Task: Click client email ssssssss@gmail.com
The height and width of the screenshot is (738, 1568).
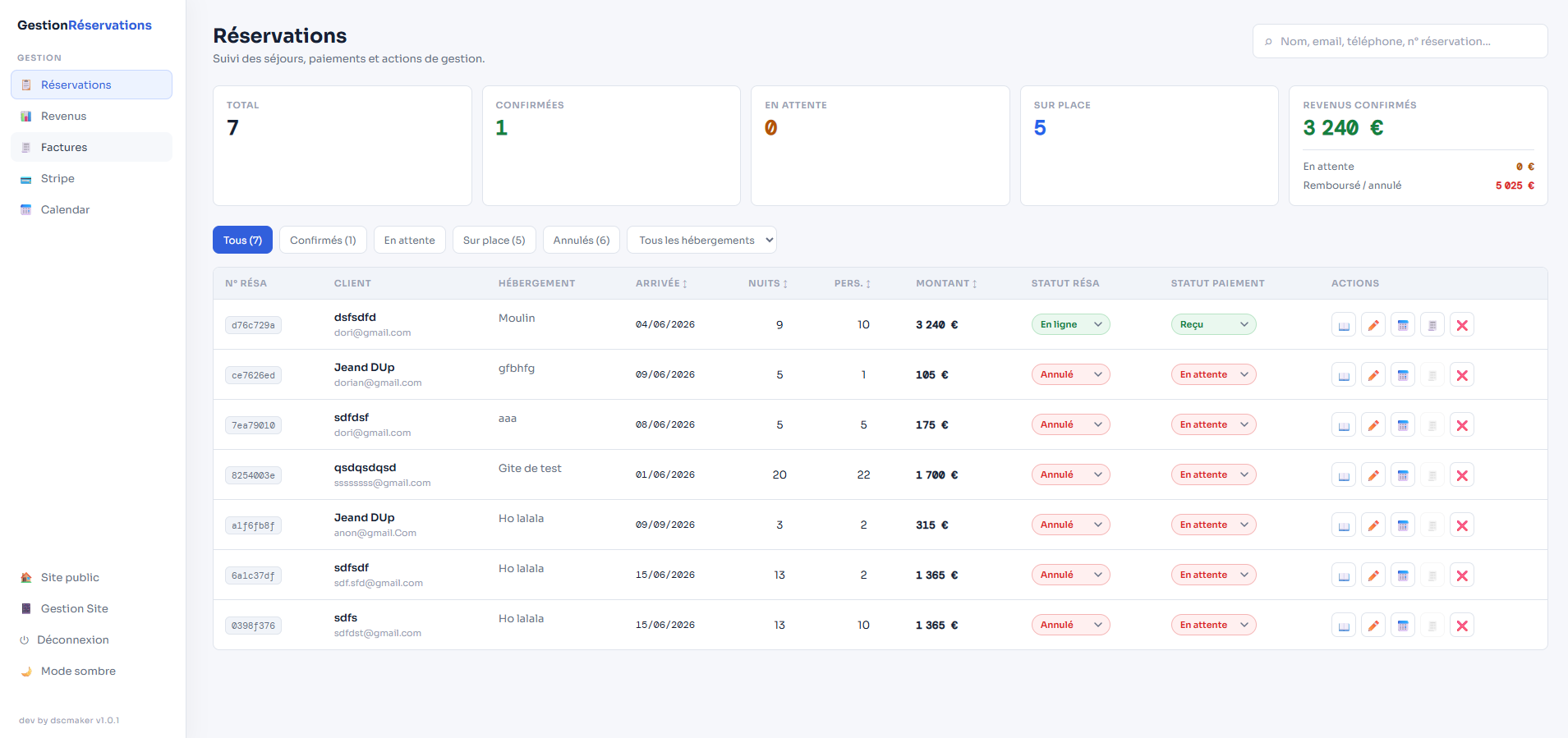Action: tap(382, 483)
